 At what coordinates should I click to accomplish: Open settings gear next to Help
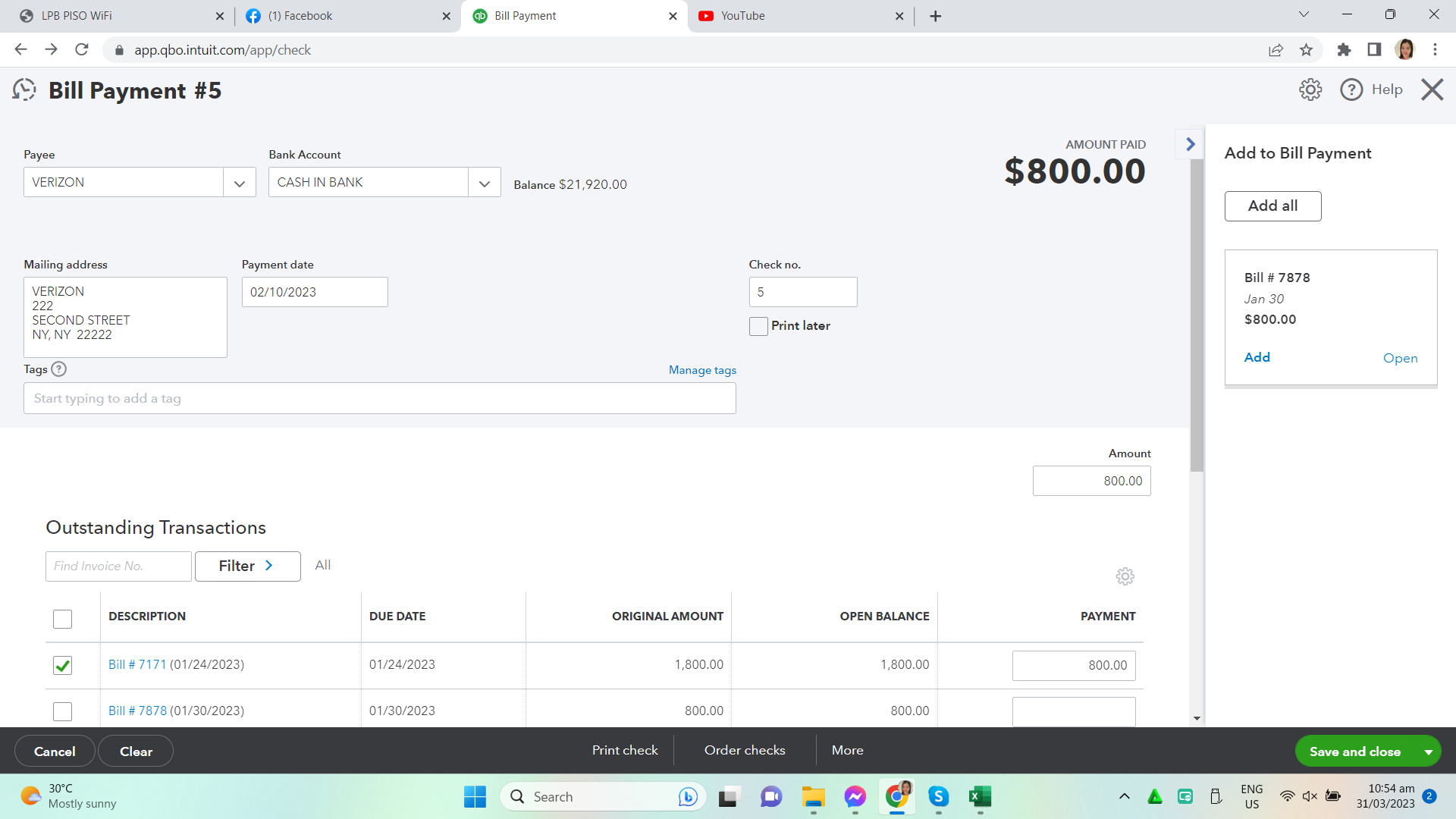click(1310, 89)
